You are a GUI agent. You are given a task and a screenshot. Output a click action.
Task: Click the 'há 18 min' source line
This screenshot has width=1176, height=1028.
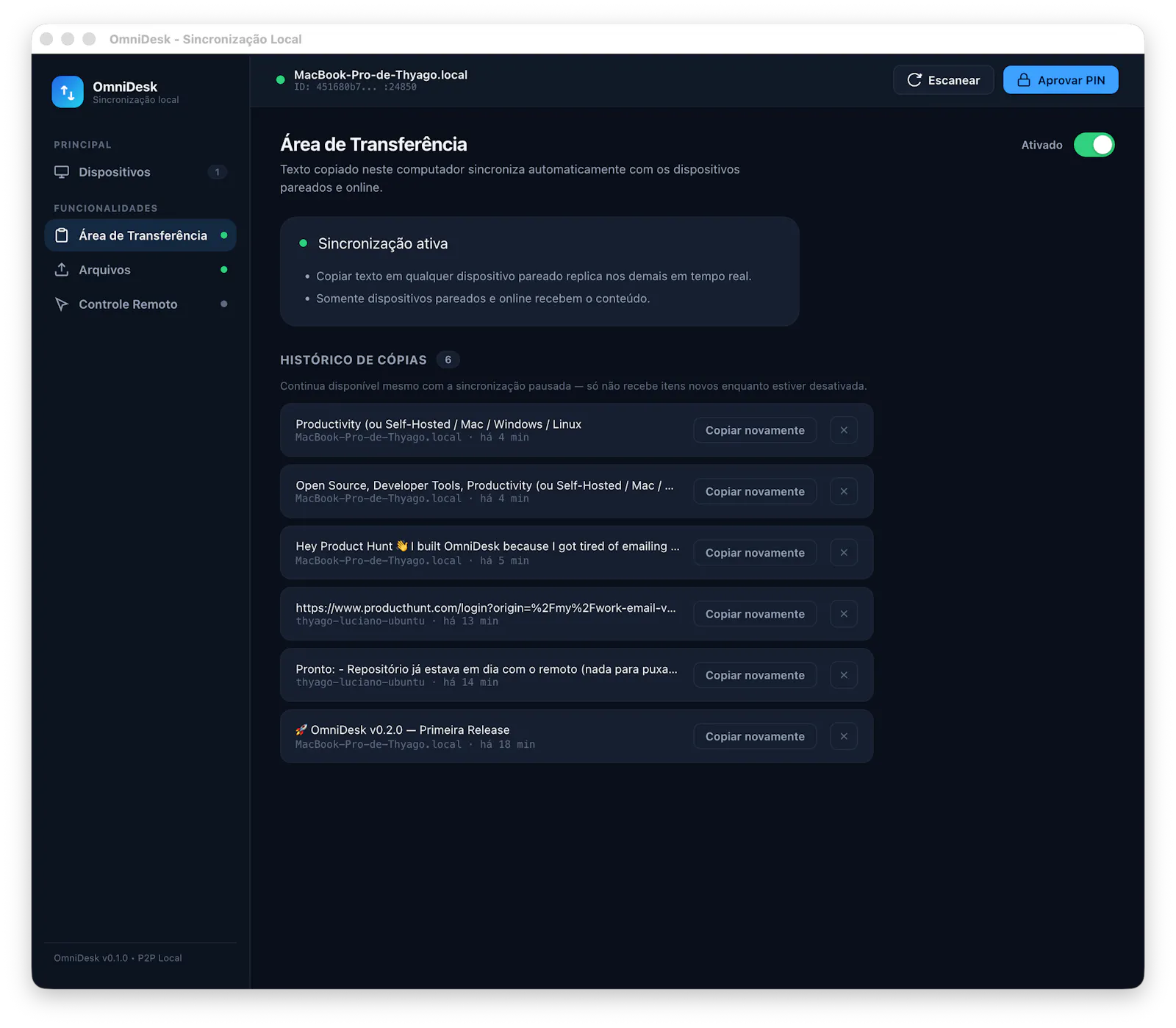415,744
